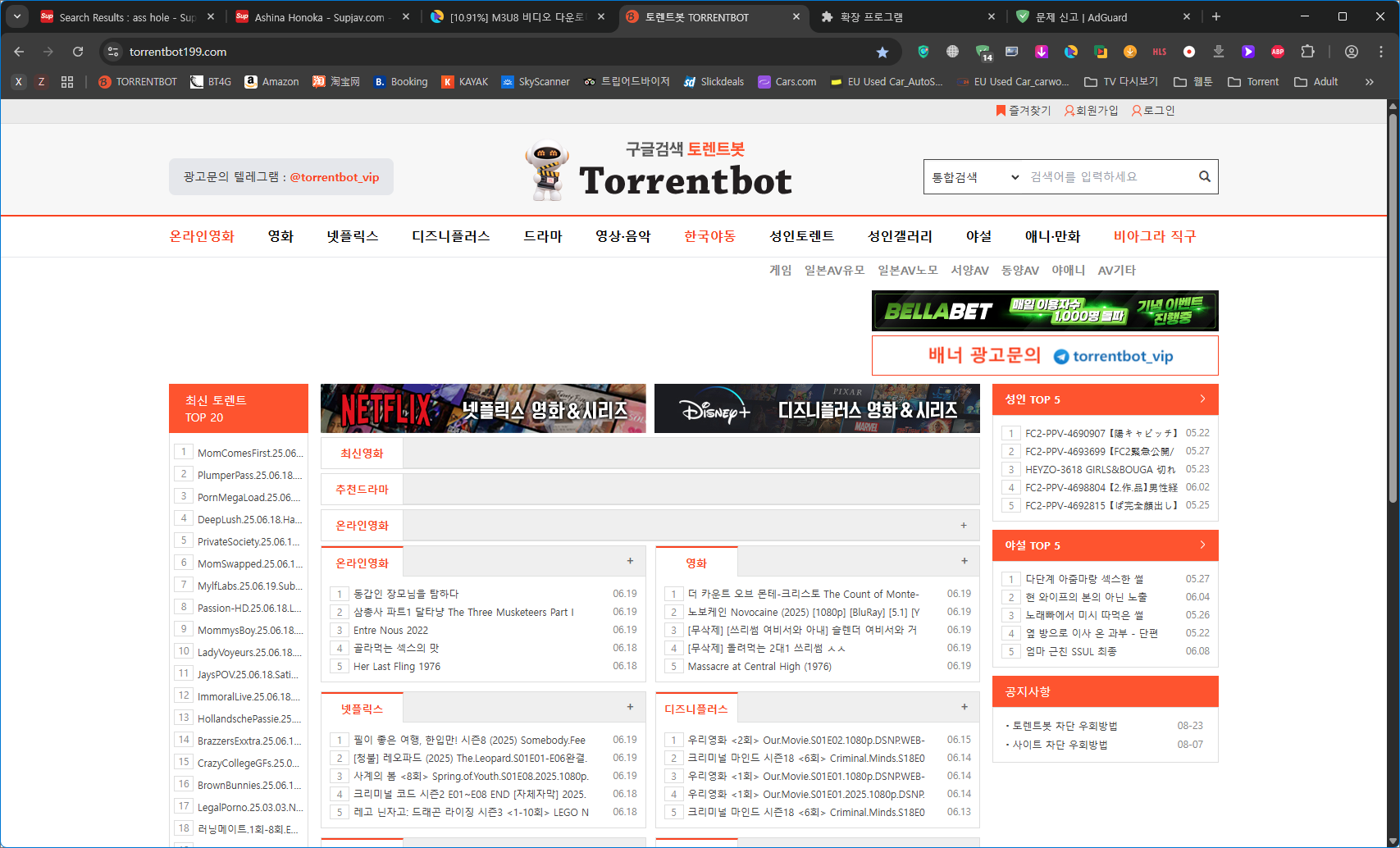
Task: Select the Telegram icon next to torrentbot_vip
Action: coord(1062,356)
